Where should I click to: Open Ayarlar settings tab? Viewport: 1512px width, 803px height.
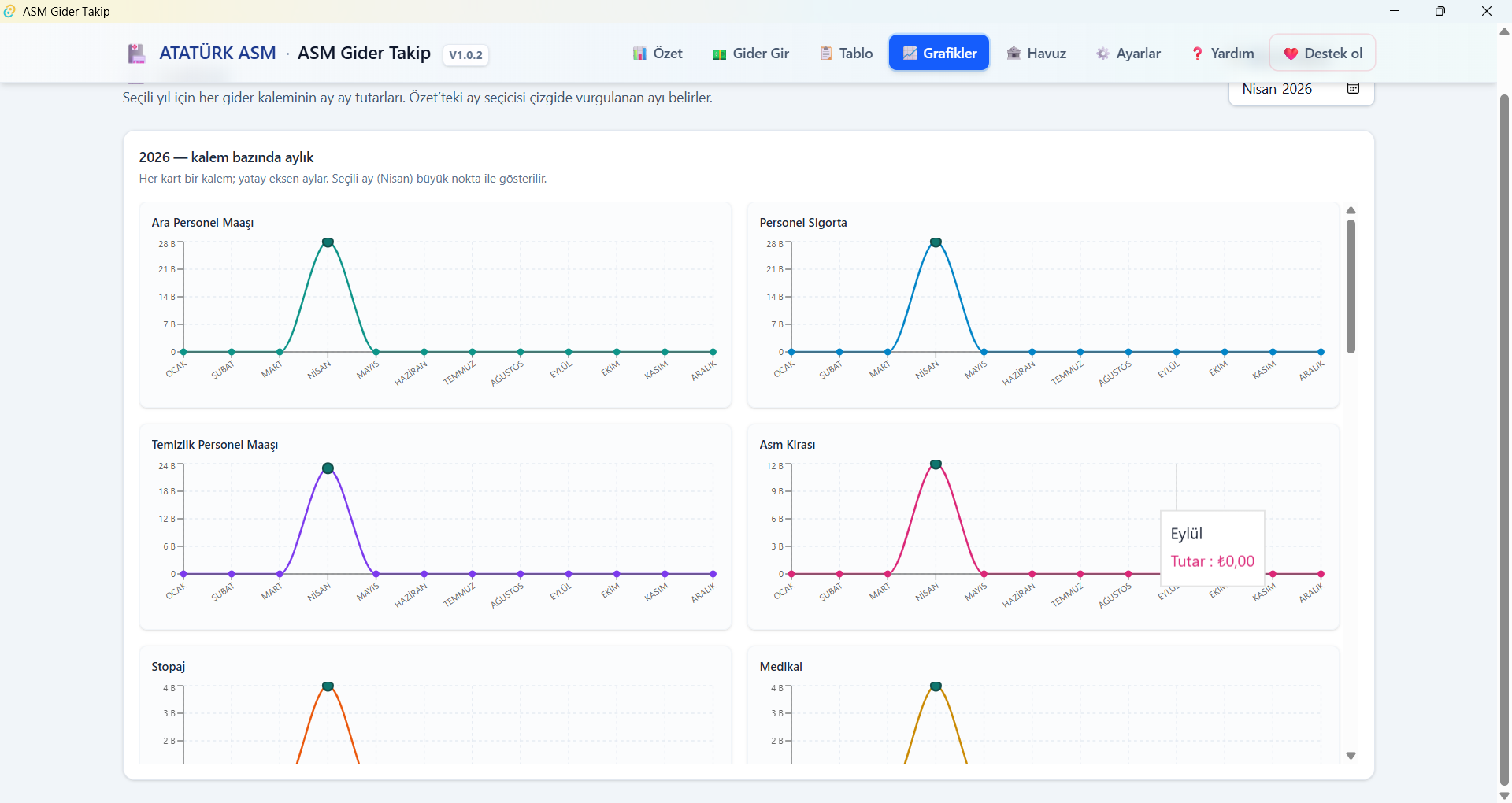click(x=1128, y=54)
